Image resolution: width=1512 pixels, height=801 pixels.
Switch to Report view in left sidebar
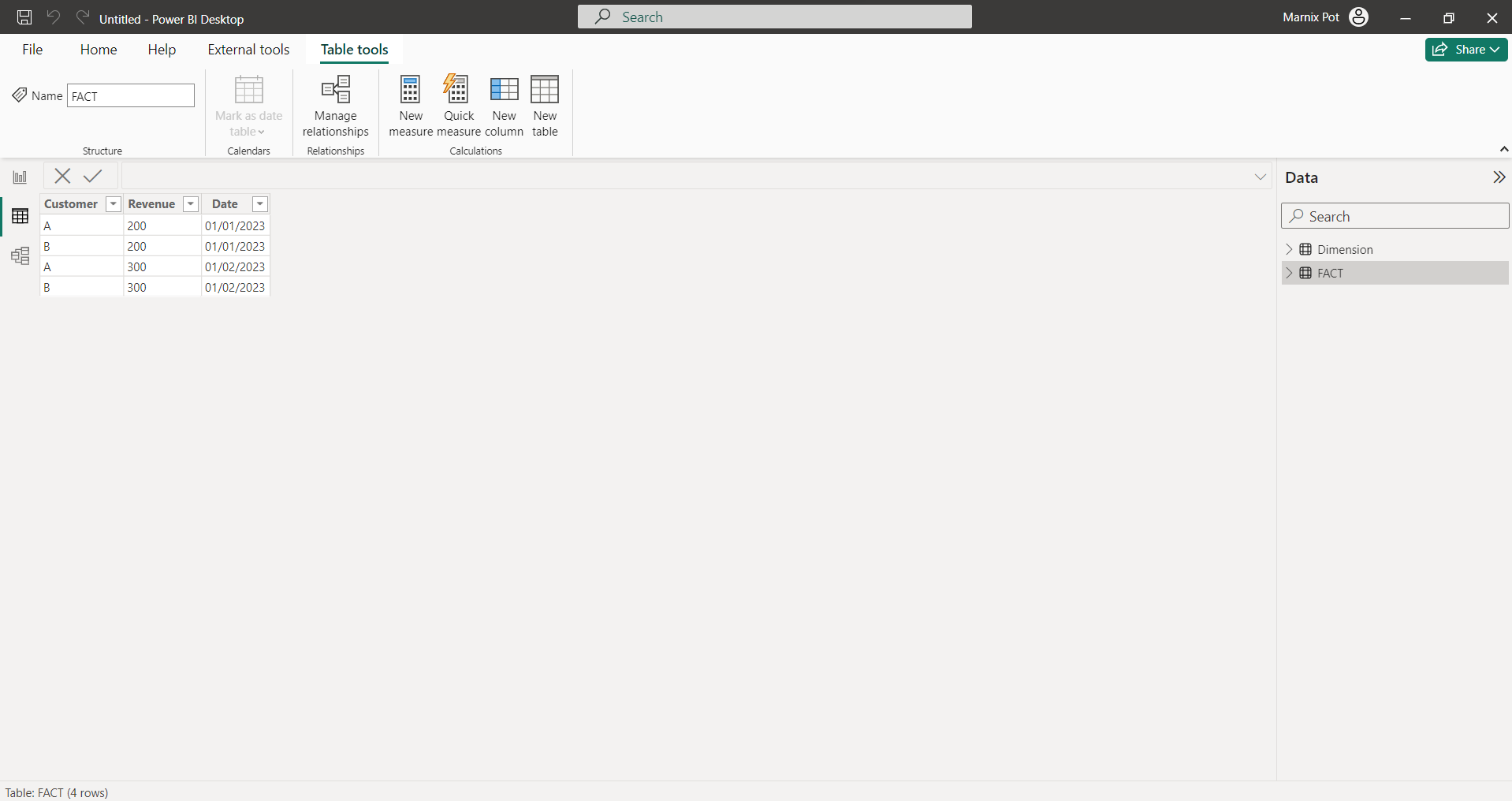click(20, 177)
